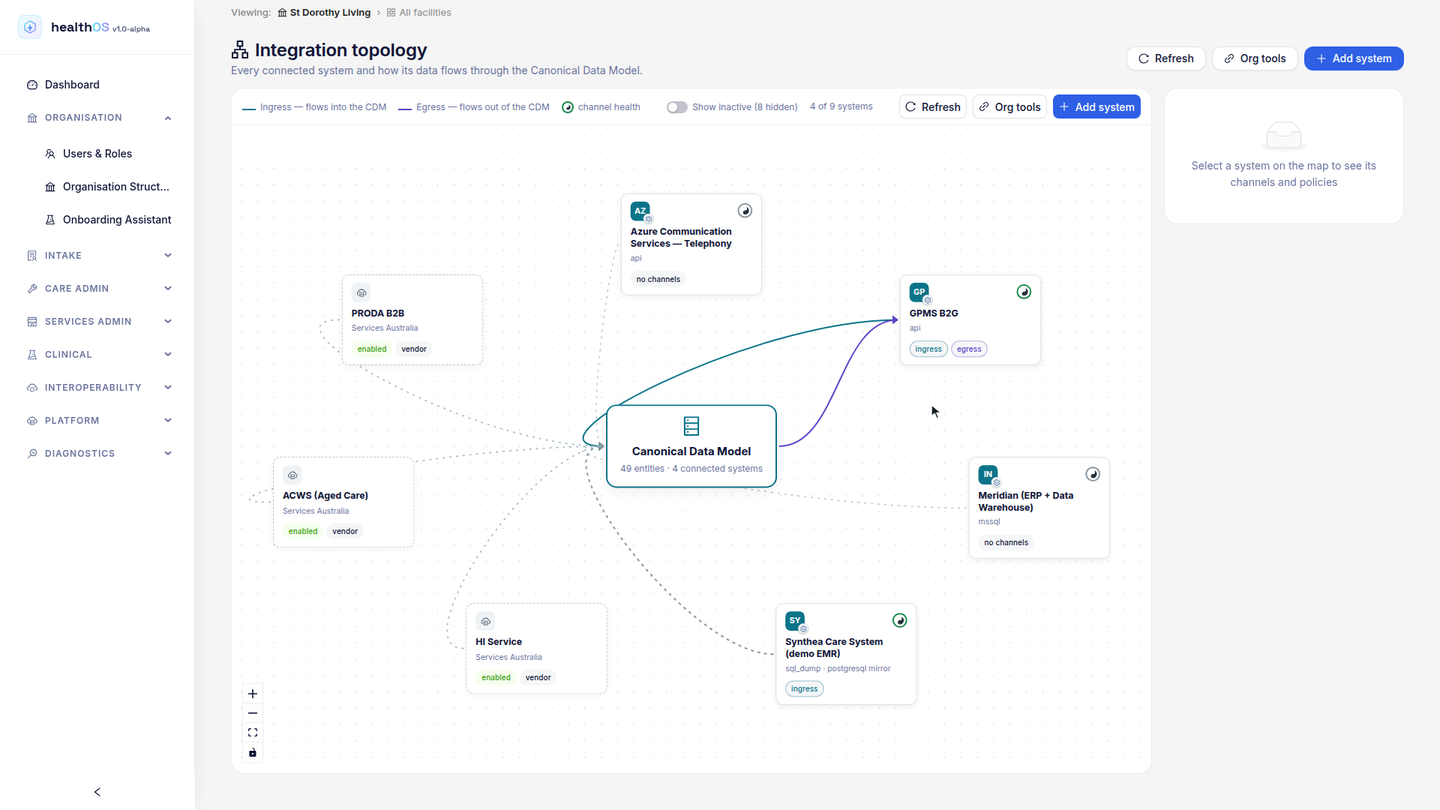
Task: Click the enabled tag on HI Service
Action: click(x=496, y=677)
